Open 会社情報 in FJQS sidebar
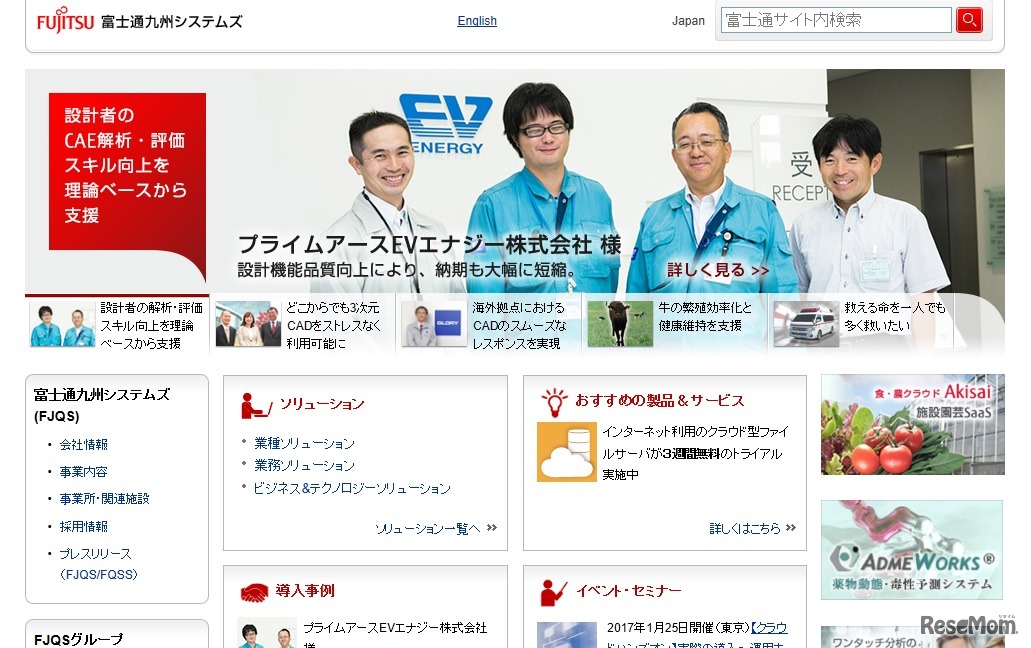This screenshot has height=648, width=1031. (84, 444)
